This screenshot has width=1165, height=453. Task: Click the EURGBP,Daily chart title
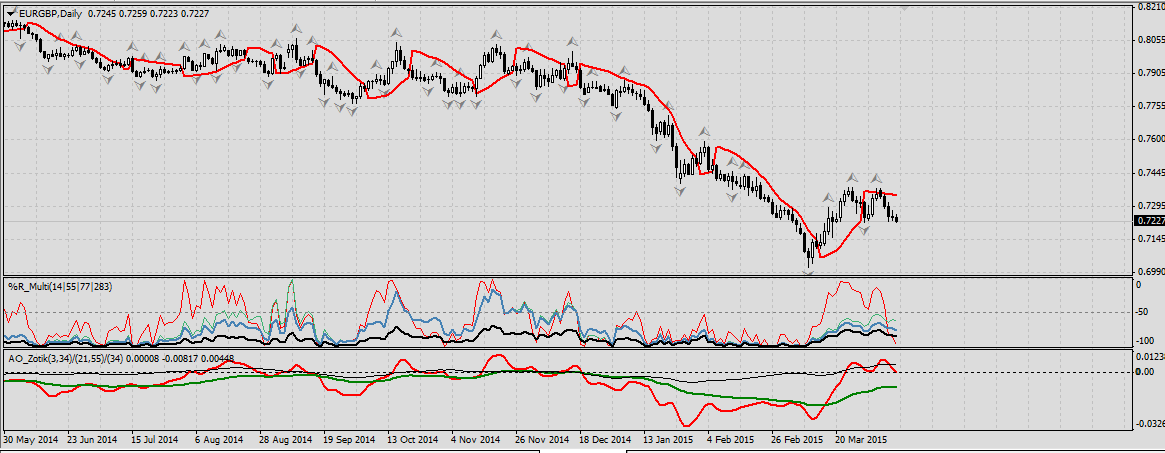(x=50, y=14)
